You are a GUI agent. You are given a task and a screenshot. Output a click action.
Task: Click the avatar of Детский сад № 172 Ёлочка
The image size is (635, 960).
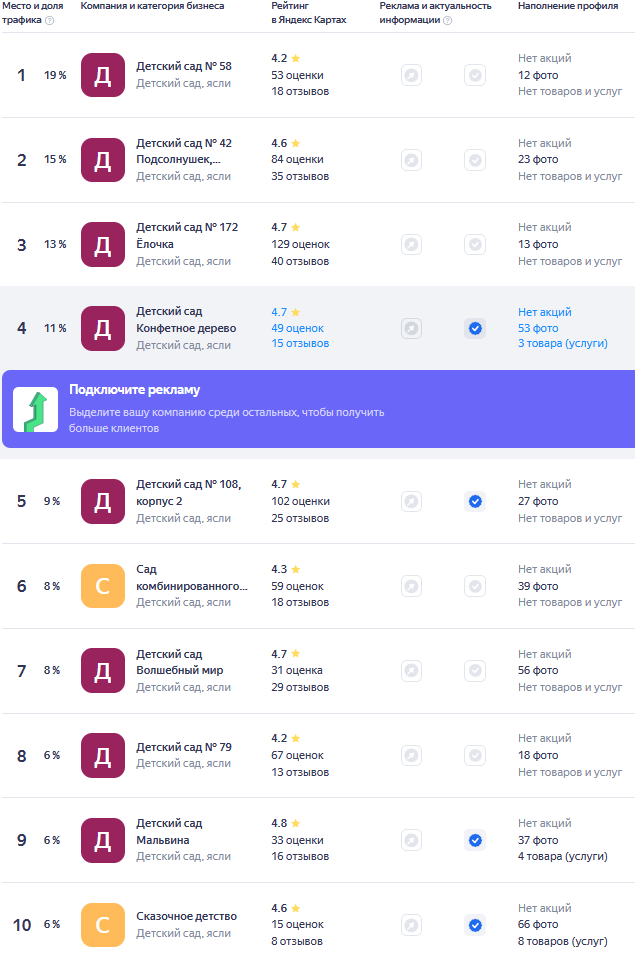coord(103,244)
